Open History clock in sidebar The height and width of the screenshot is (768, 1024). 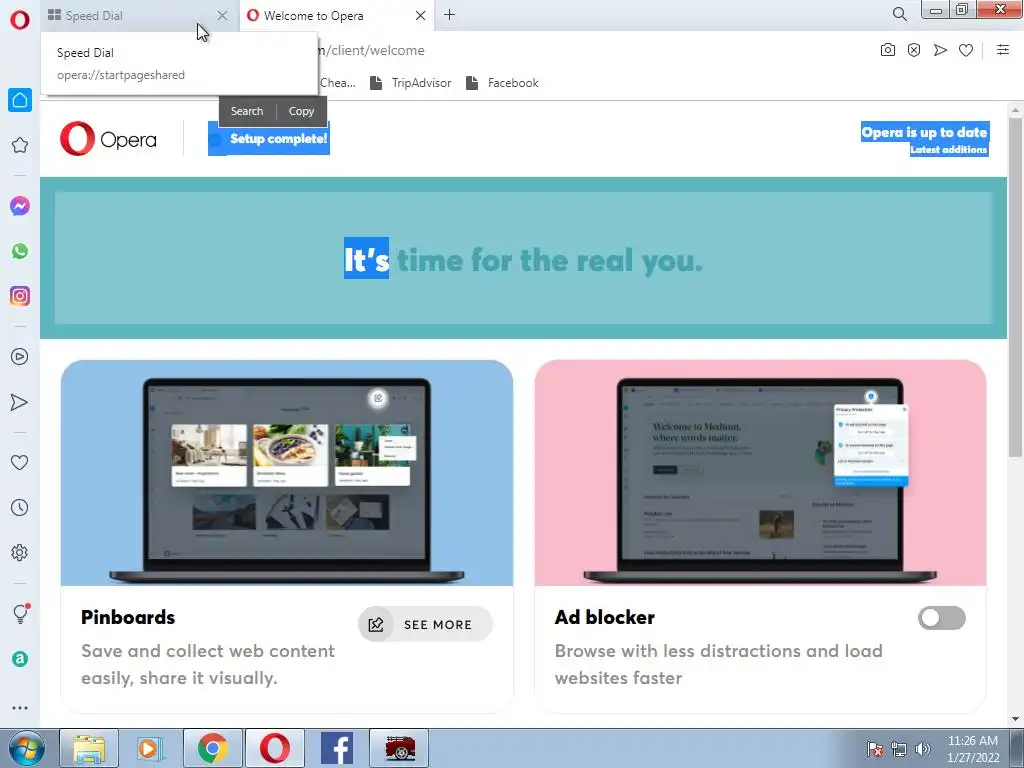tap(20, 507)
